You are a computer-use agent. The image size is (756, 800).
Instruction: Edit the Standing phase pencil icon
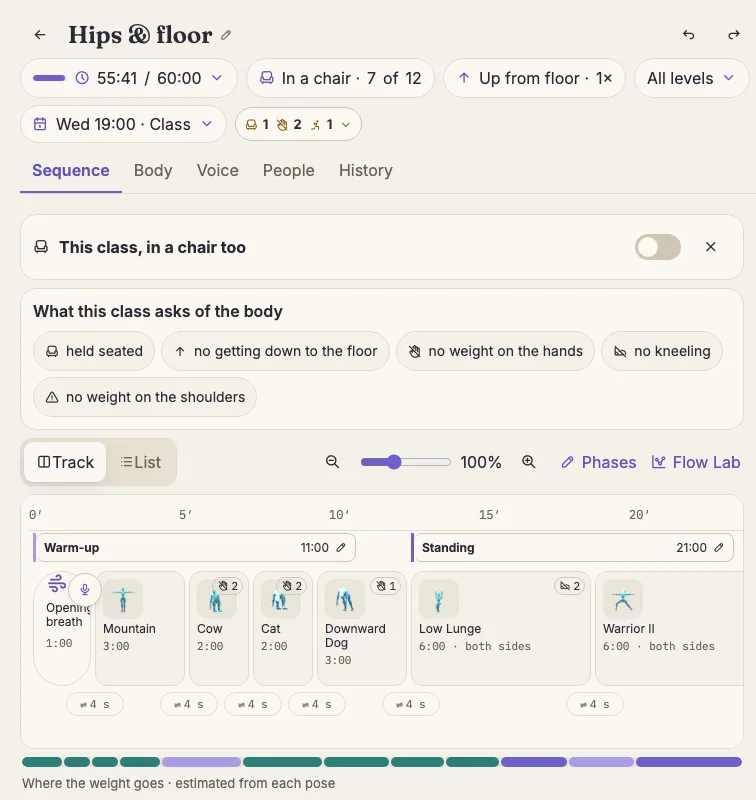pos(719,547)
